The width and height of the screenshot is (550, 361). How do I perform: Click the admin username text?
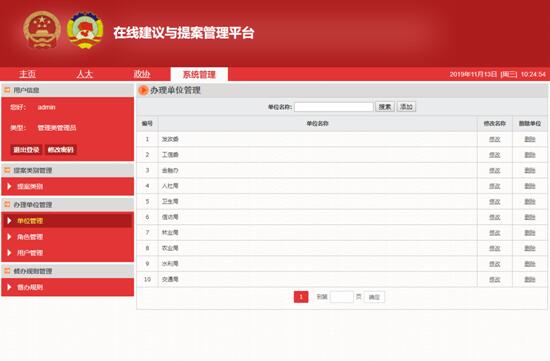(47, 107)
